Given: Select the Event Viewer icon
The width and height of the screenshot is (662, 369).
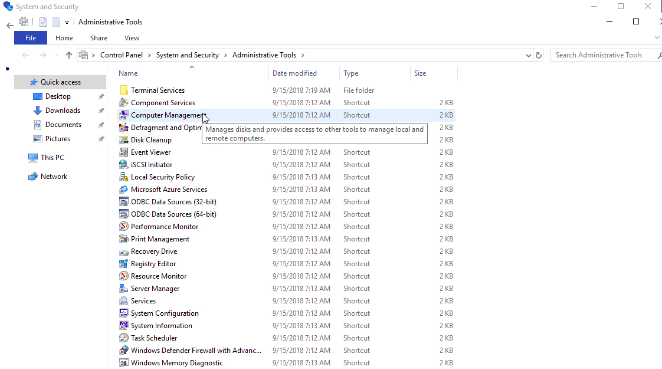Looking at the screenshot, I should point(123,152).
